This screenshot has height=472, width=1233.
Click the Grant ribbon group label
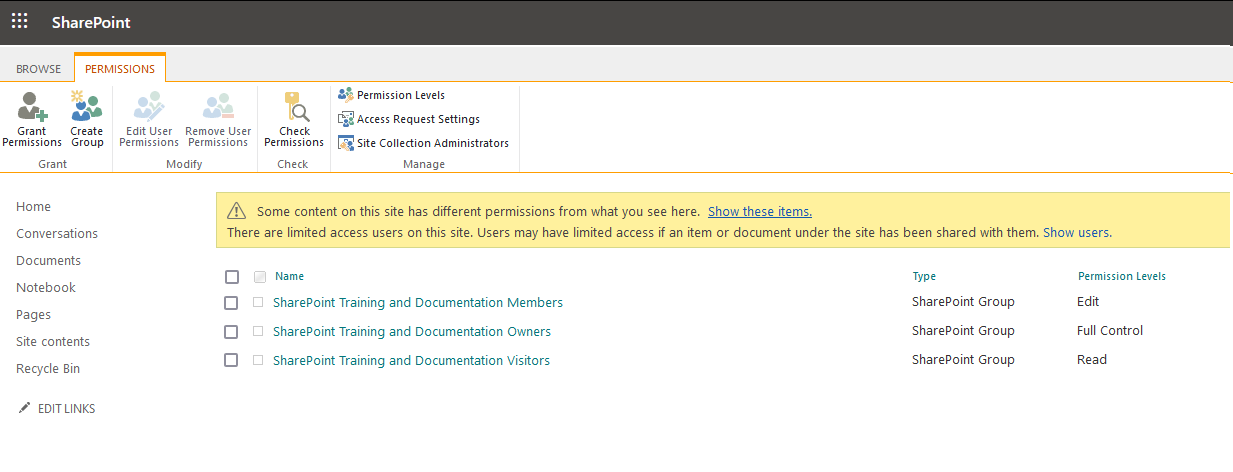53,164
